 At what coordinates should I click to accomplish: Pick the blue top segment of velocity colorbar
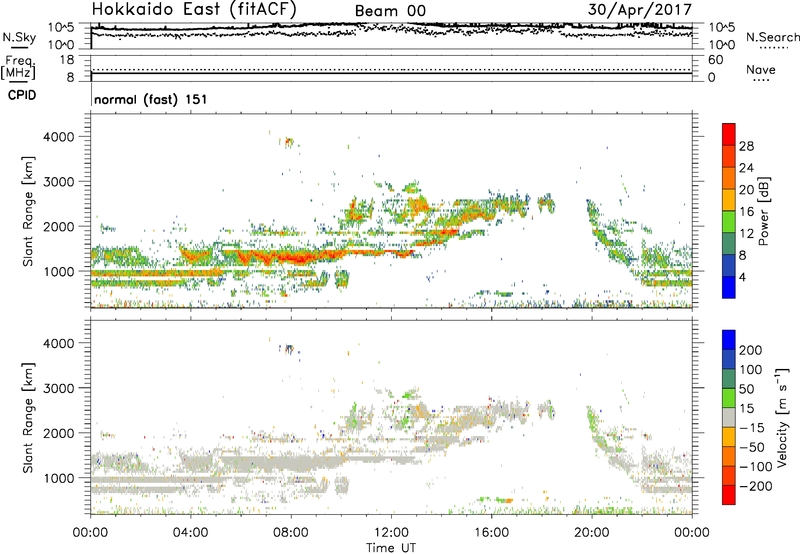729,340
